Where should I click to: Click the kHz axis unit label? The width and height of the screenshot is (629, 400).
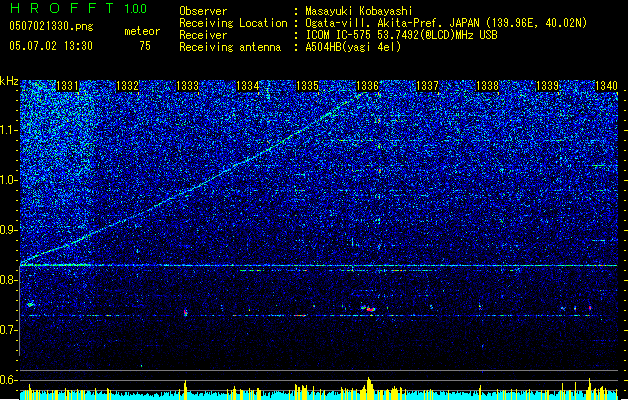tap(9, 81)
